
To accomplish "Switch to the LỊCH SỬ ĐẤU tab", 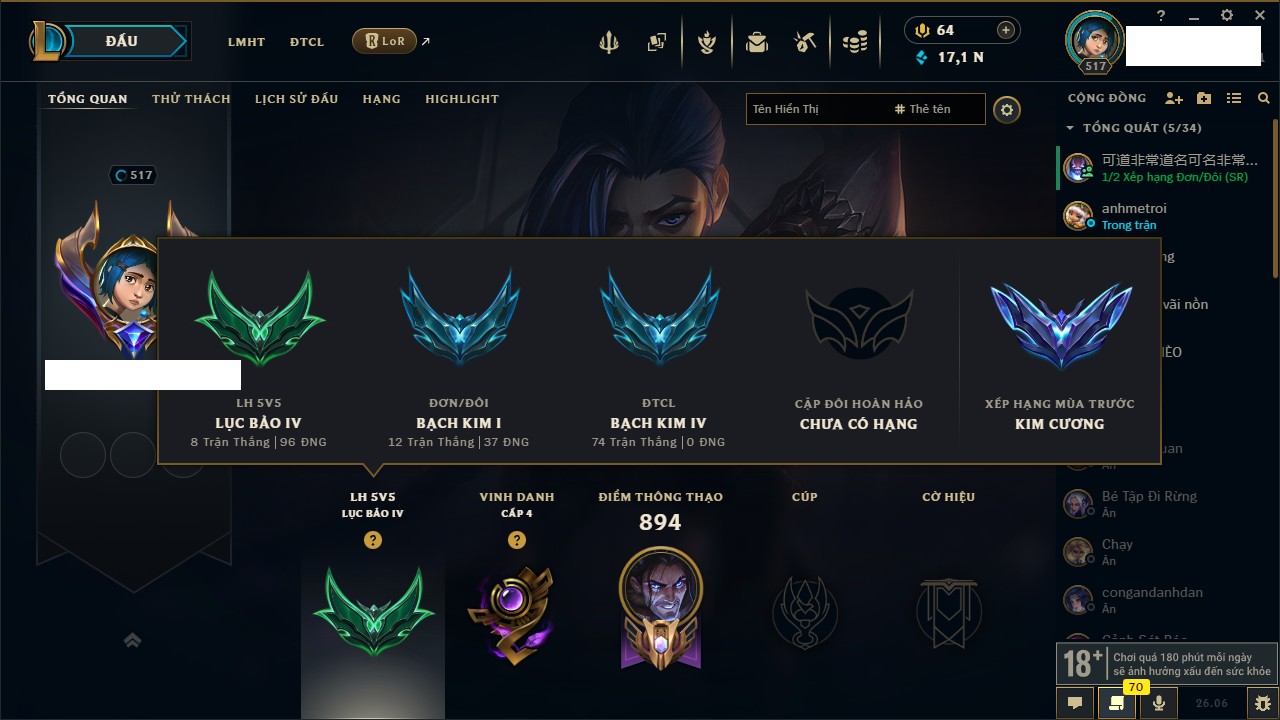I will click(x=296, y=99).
